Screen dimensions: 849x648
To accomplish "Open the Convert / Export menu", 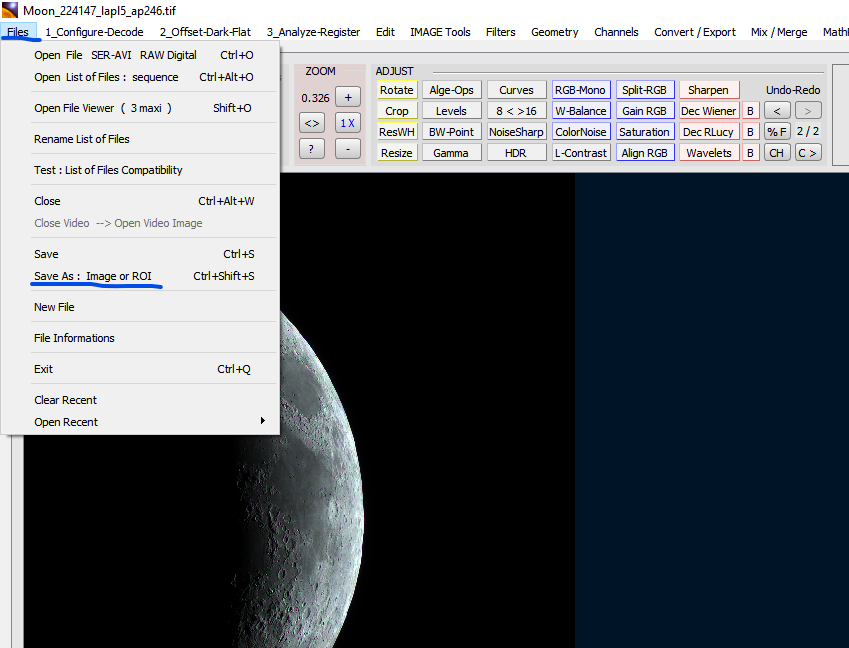I will pyautogui.click(x=695, y=32).
